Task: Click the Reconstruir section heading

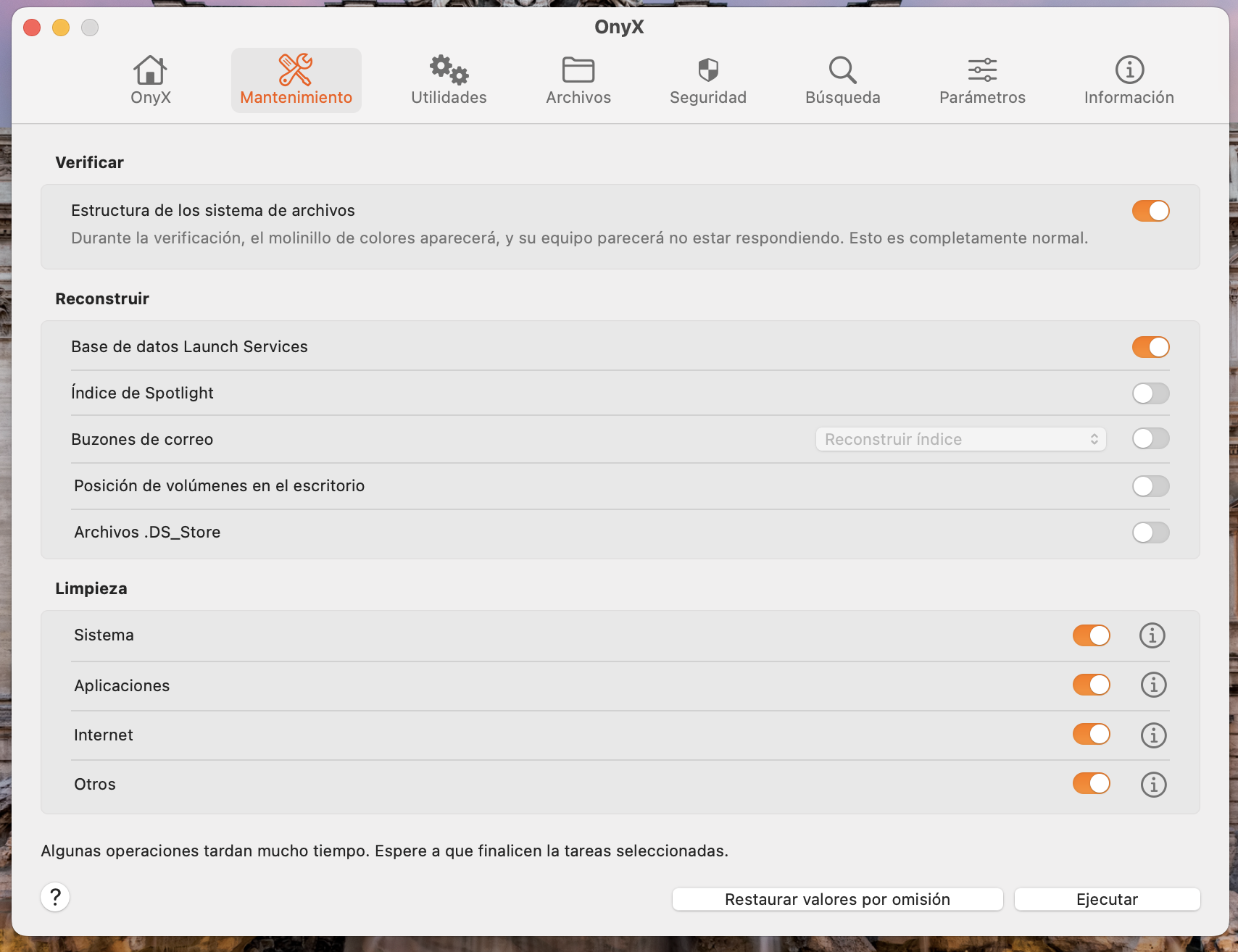Action: click(102, 298)
